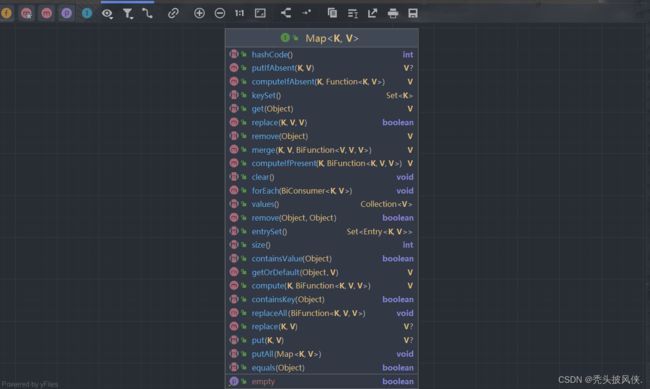The height and width of the screenshot is (389, 650).
Task: Click the apply layout icon
Action: (286, 13)
